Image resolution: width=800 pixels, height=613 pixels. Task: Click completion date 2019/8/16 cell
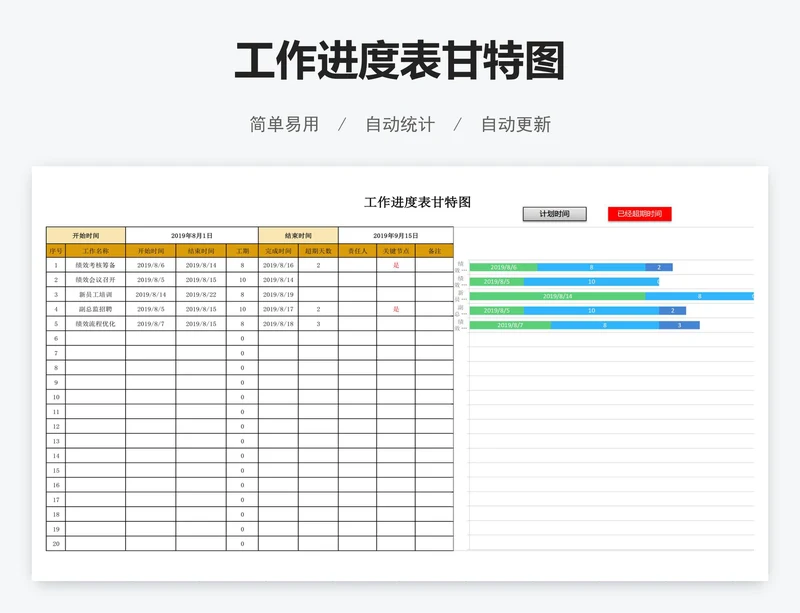click(x=278, y=265)
